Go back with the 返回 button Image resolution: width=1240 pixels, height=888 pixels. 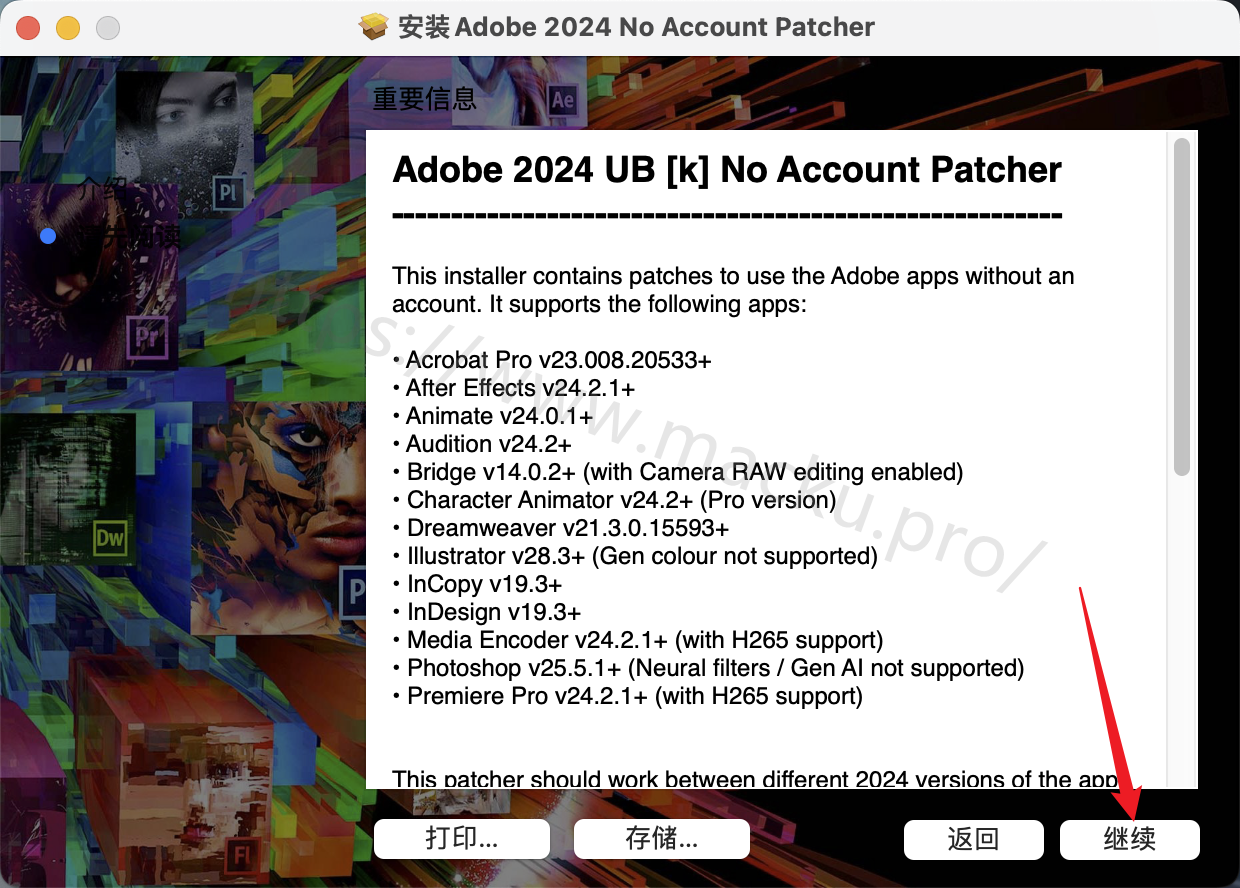pyautogui.click(x=974, y=839)
